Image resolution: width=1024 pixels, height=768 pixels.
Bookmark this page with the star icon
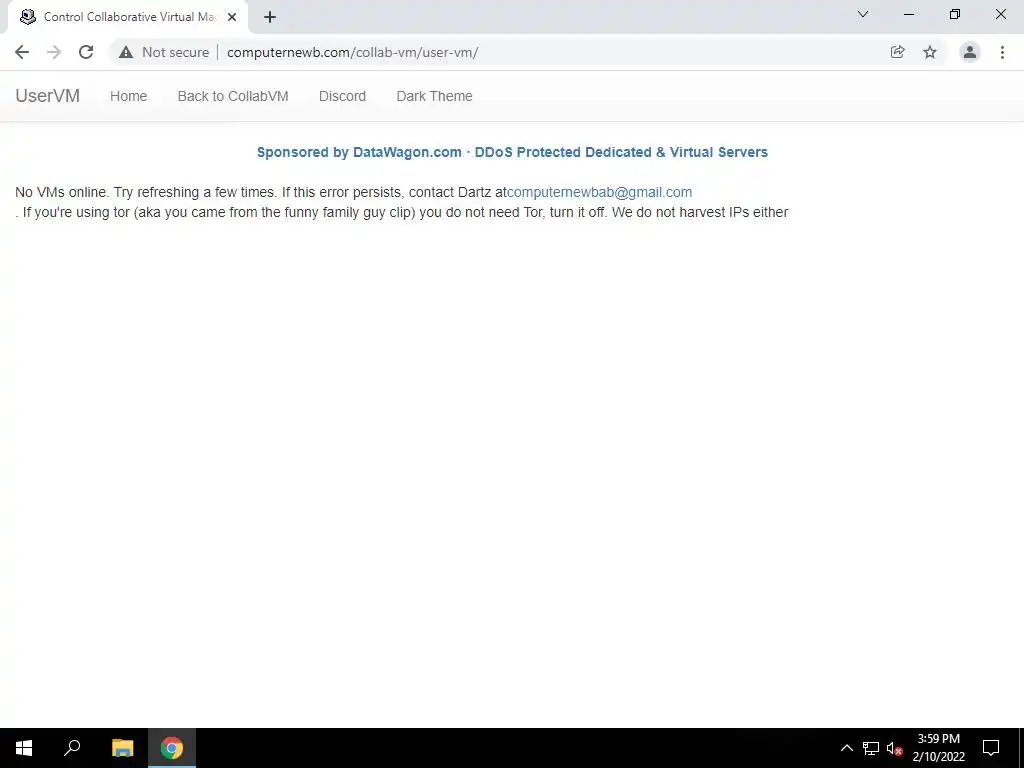coord(930,52)
